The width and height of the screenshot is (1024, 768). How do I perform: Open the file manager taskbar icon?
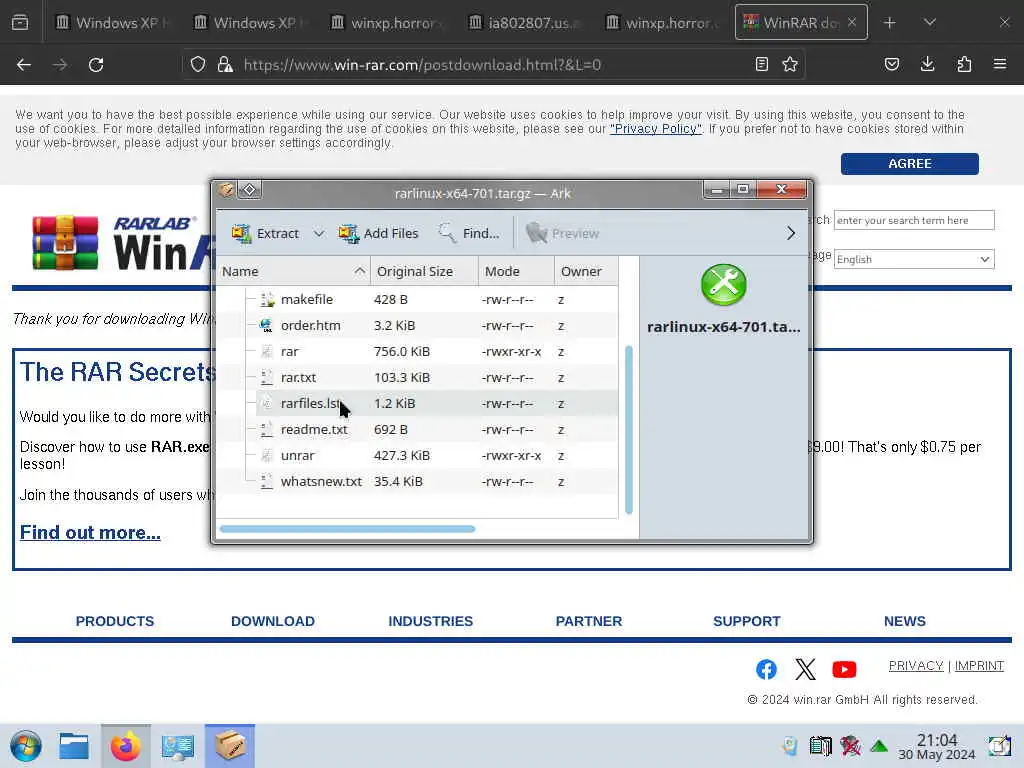pos(74,746)
